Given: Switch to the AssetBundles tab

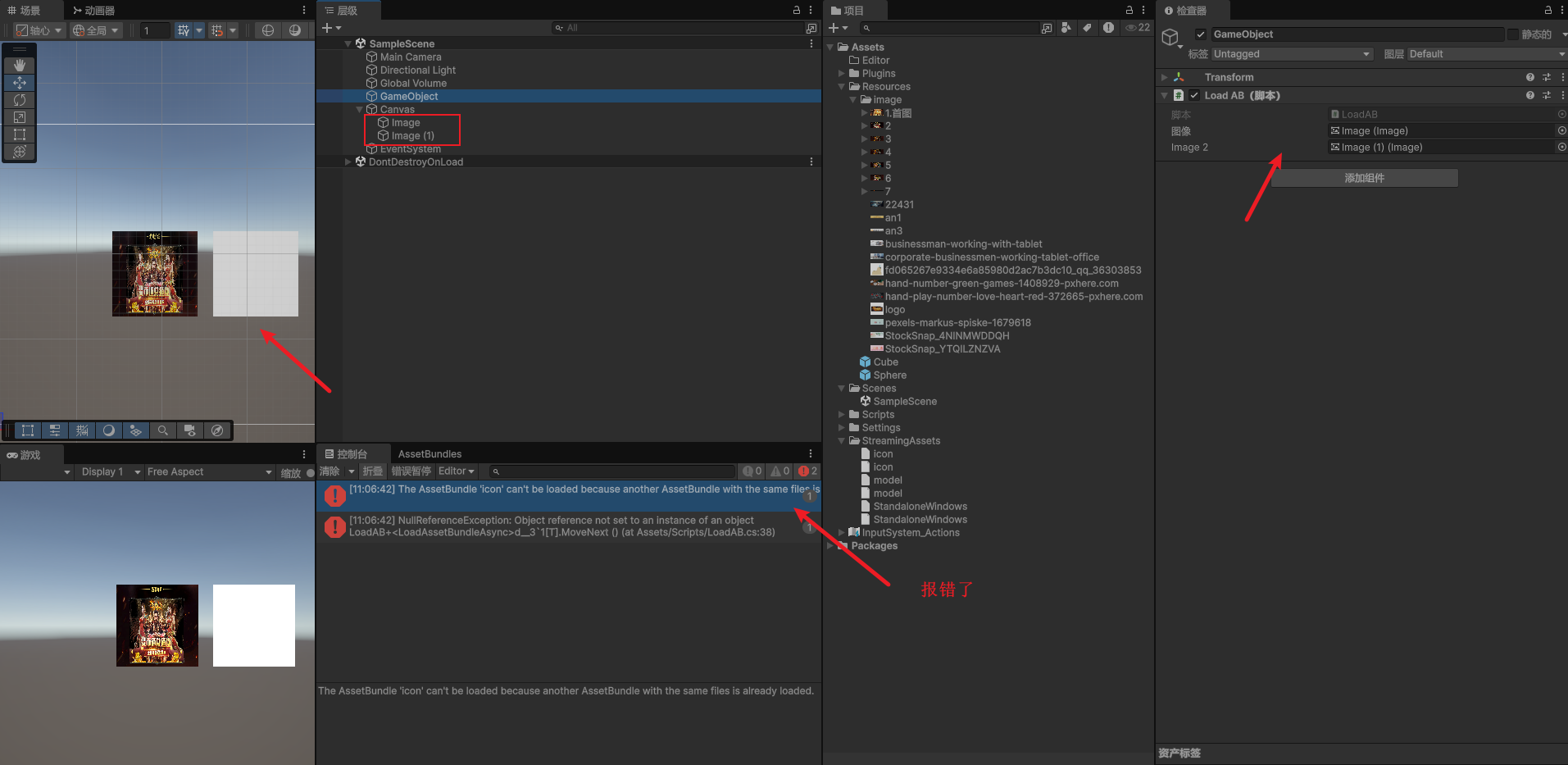Looking at the screenshot, I should (429, 453).
